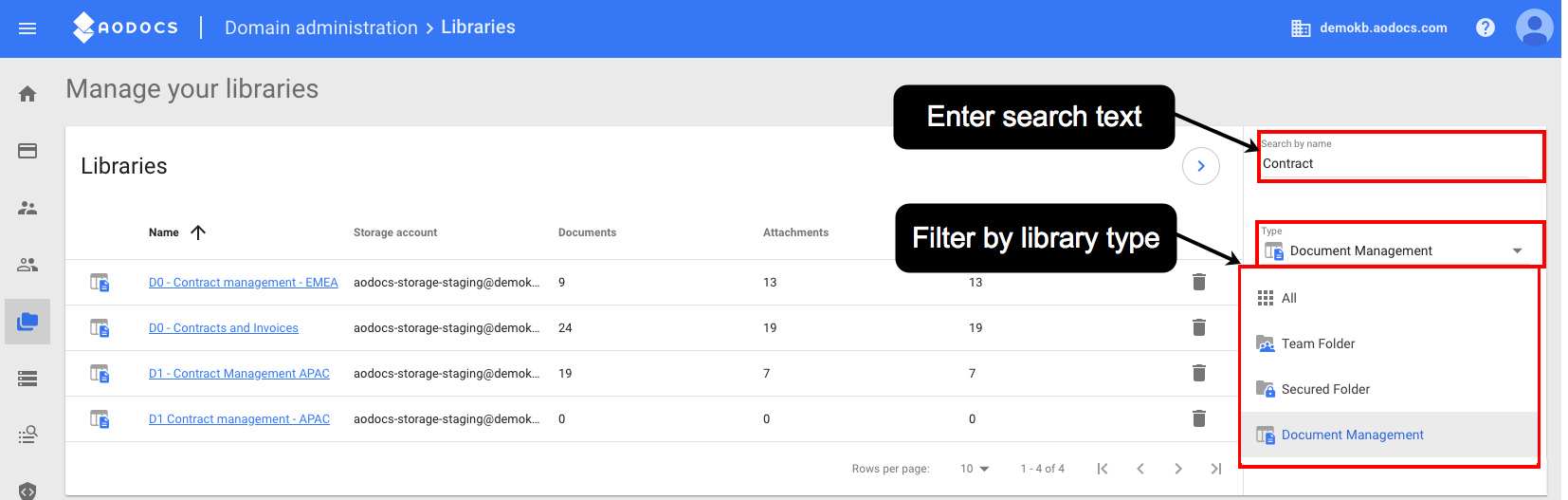The height and width of the screenshot is (500, 1568).
Task: Go to home in the sidebar
Action: pos(27,94)
